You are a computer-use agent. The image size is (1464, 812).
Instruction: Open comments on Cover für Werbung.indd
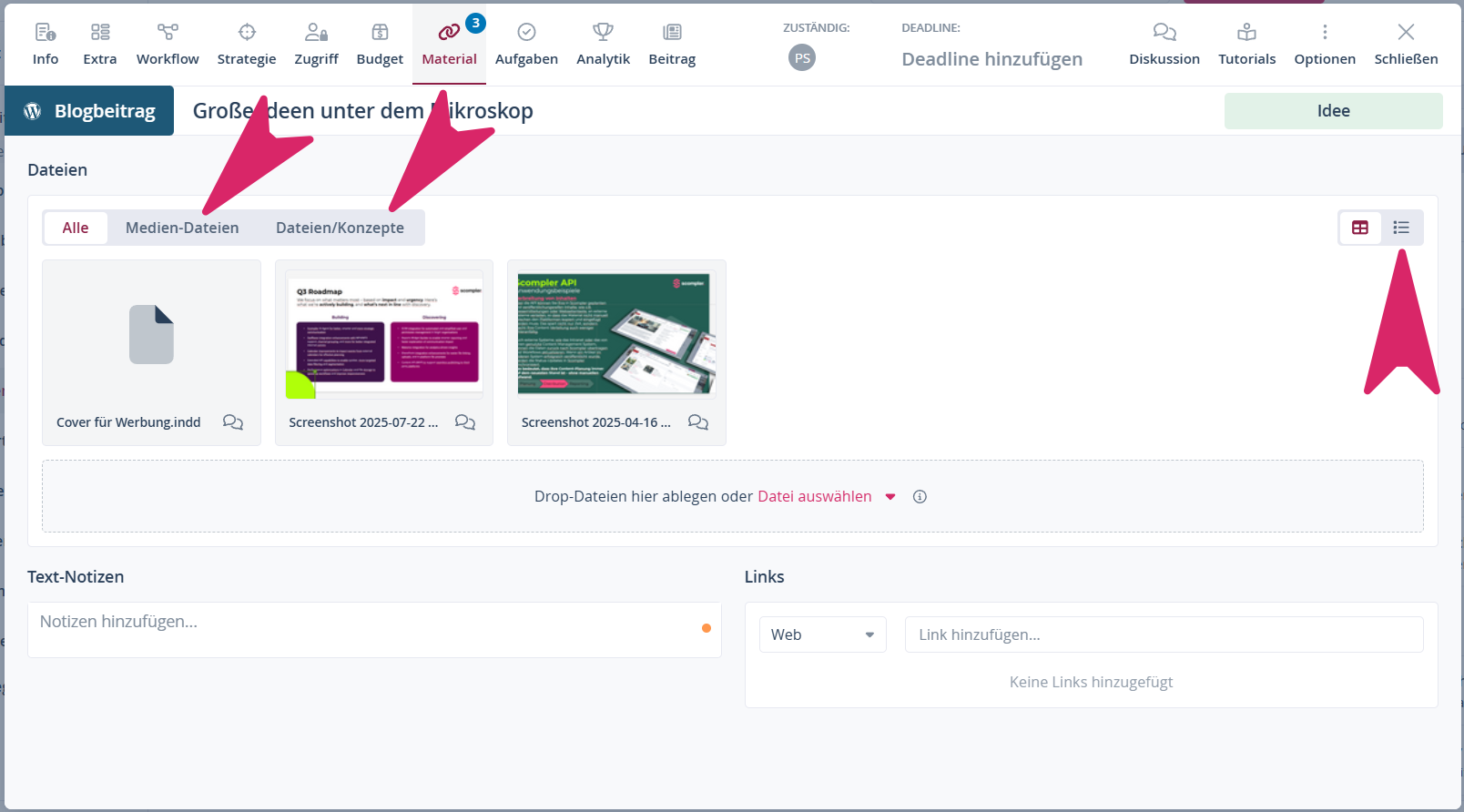tap(233, 422)
